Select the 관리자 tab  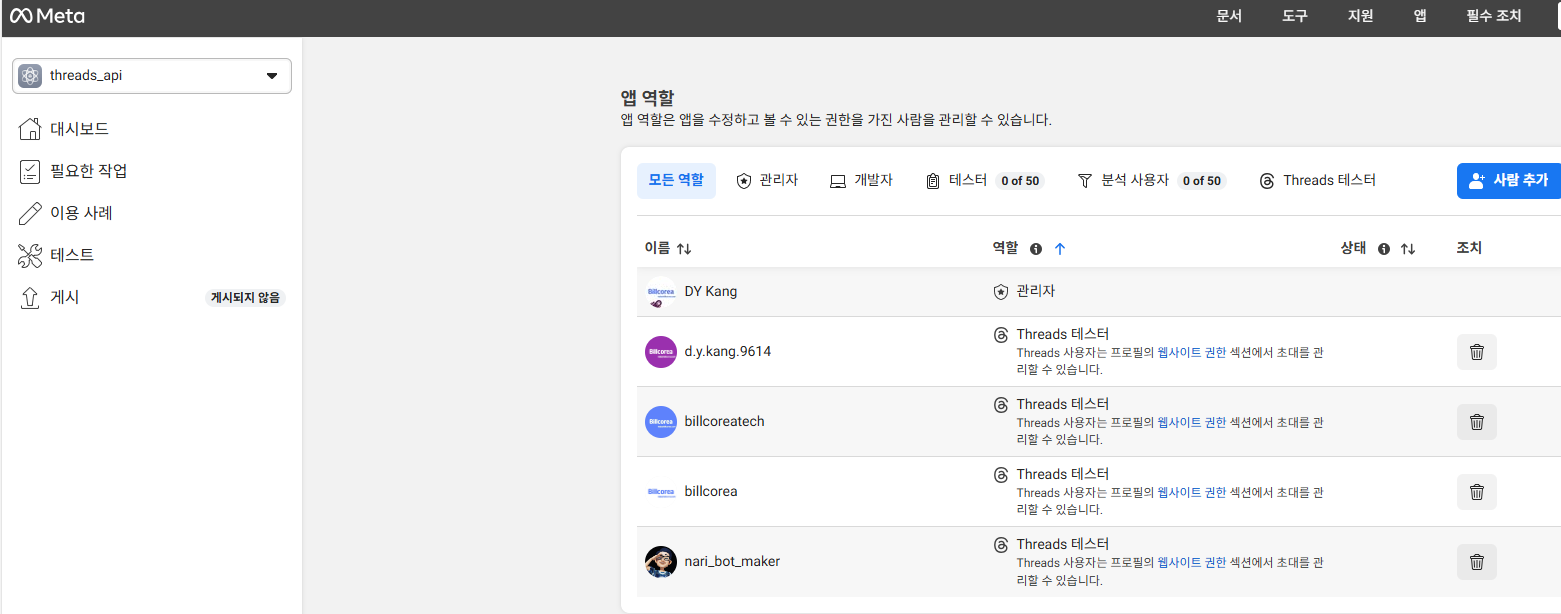click(767, 180)
